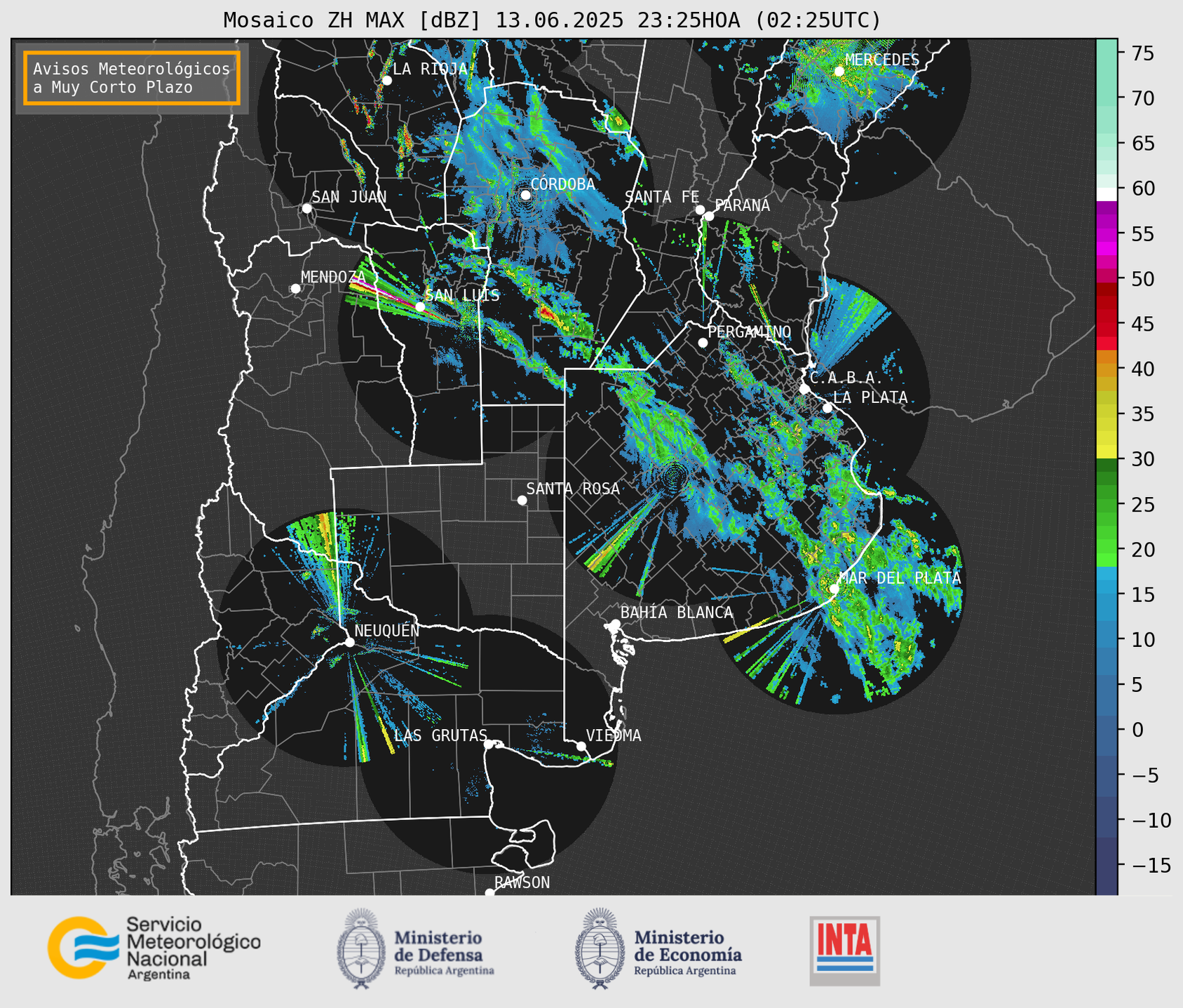Click the CÓRDOBA label text
This screenshot has width=1183, height=1008.
tap(563, 184)
